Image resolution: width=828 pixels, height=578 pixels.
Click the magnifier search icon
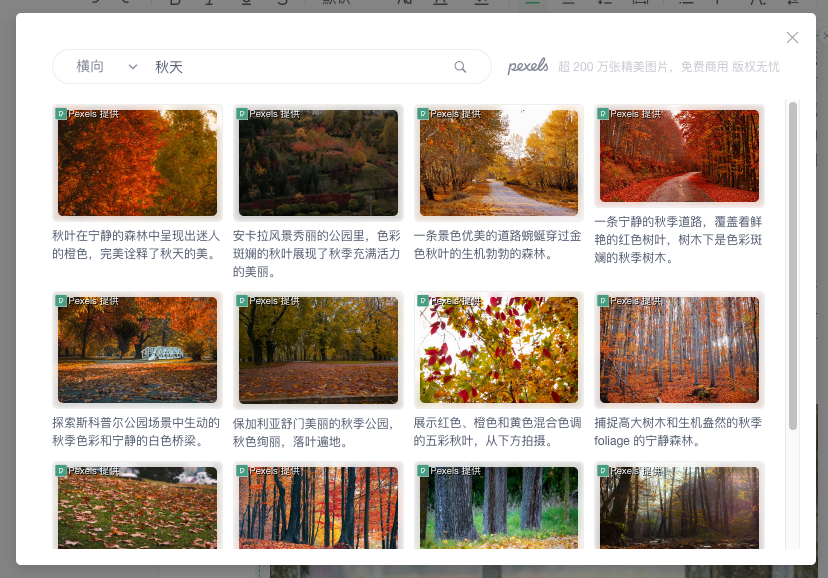point(460,67)
